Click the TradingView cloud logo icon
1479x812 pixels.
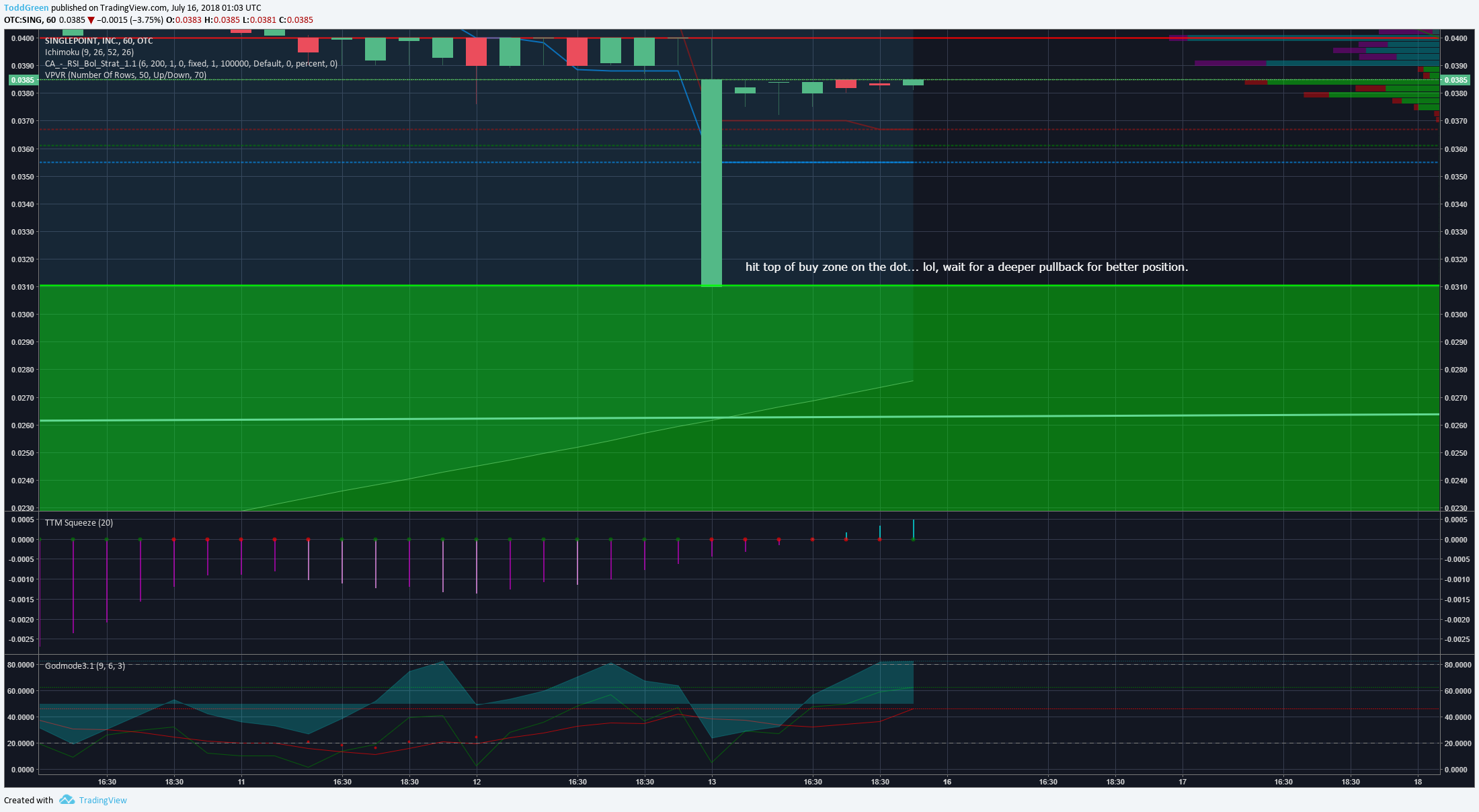click(67, 799)
